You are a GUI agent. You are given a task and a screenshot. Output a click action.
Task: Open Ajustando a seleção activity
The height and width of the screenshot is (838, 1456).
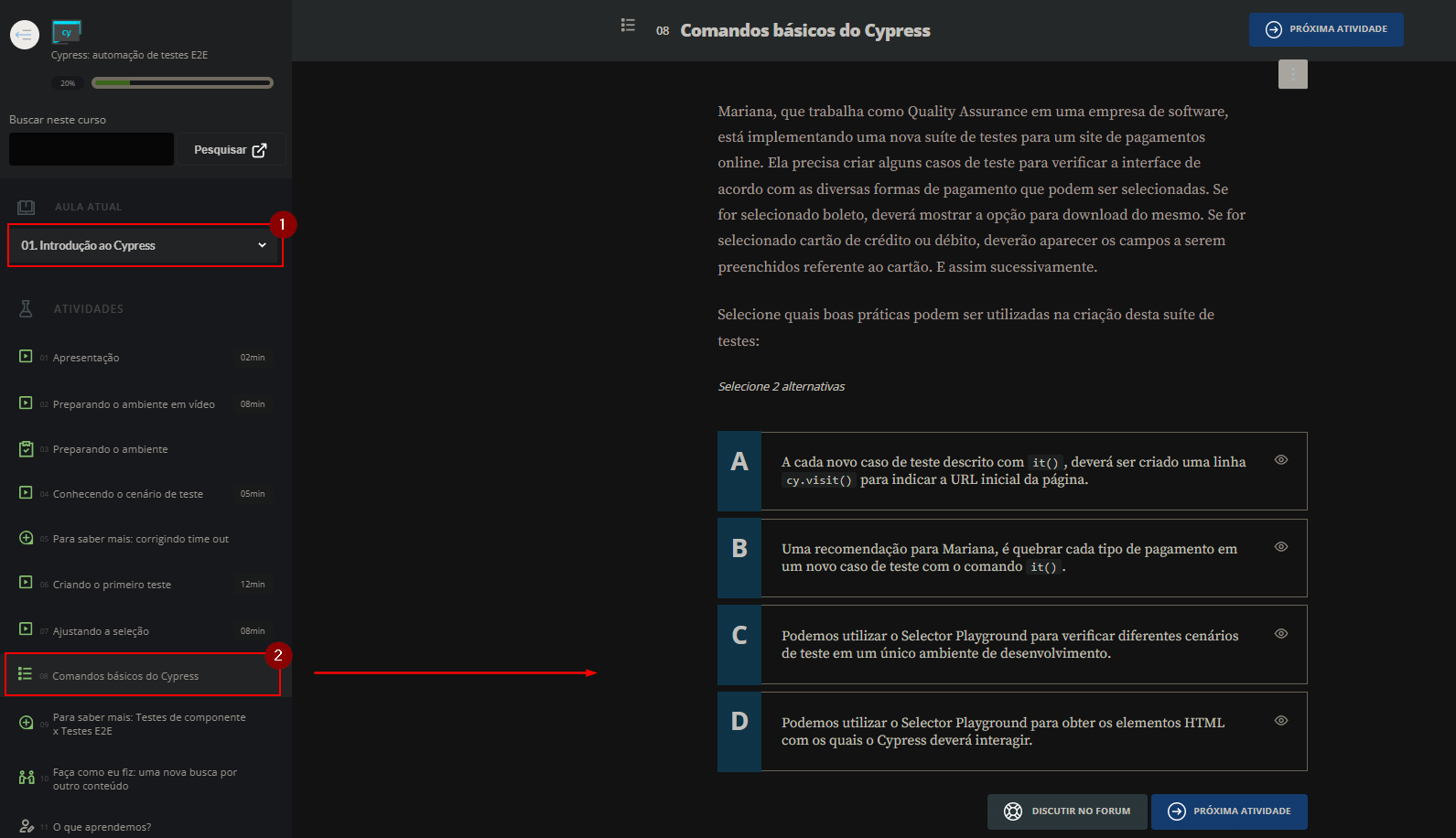click(x=101, y=631)
